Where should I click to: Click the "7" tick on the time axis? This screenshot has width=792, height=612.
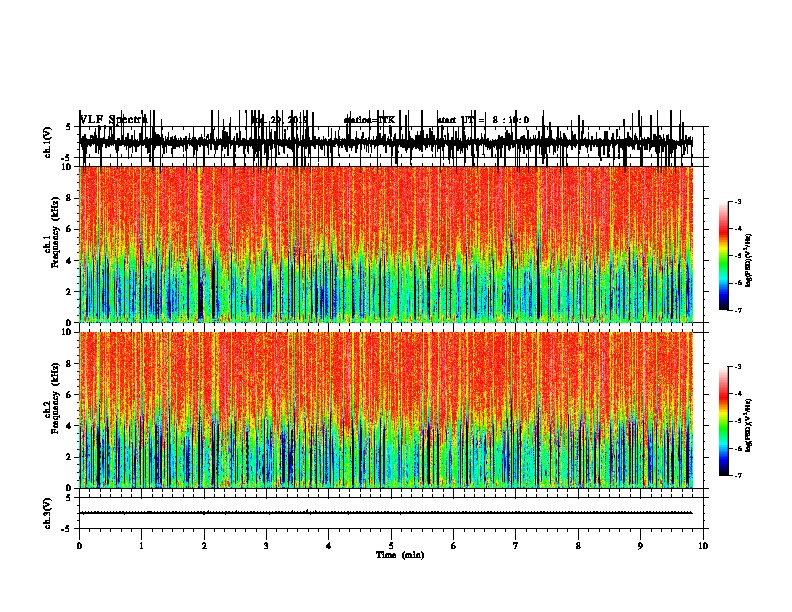(516, 546)
